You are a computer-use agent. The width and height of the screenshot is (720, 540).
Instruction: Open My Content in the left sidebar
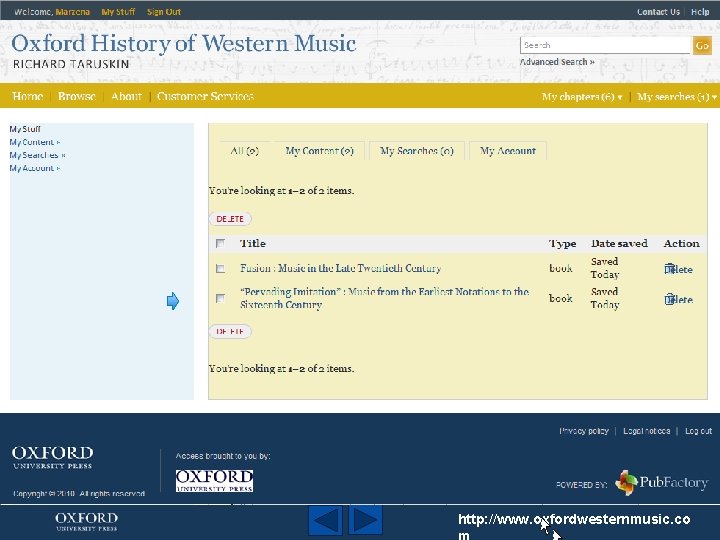(x=35, y=142)
